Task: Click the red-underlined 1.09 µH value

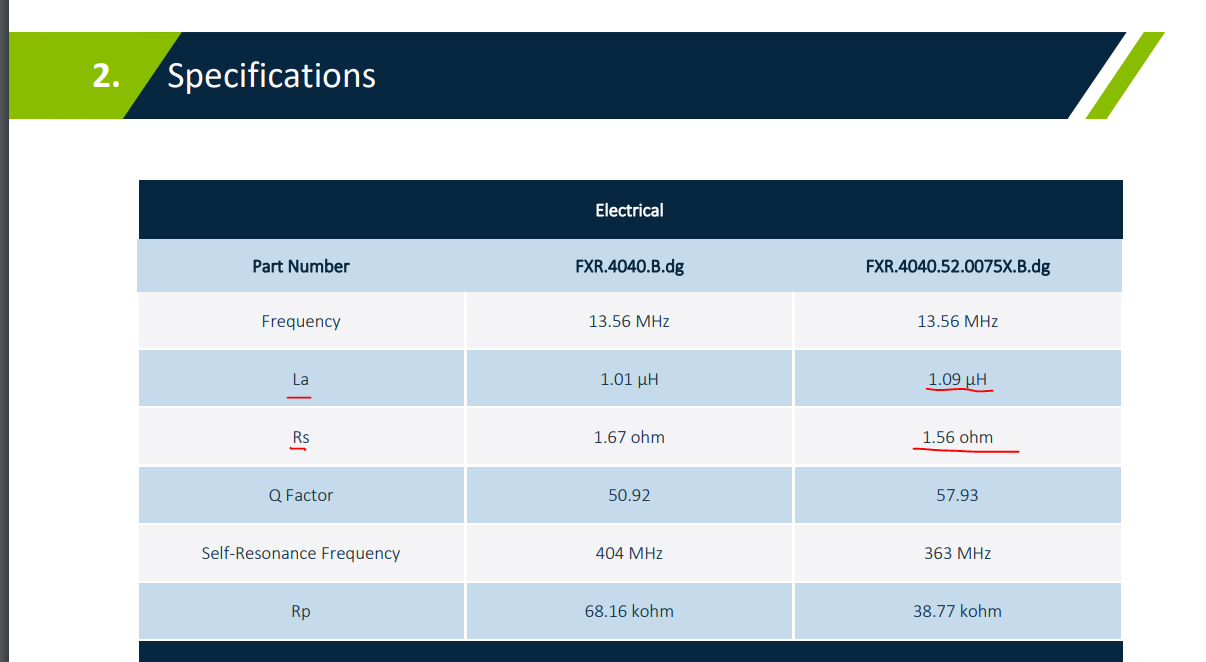Action: tap(956, 379)
